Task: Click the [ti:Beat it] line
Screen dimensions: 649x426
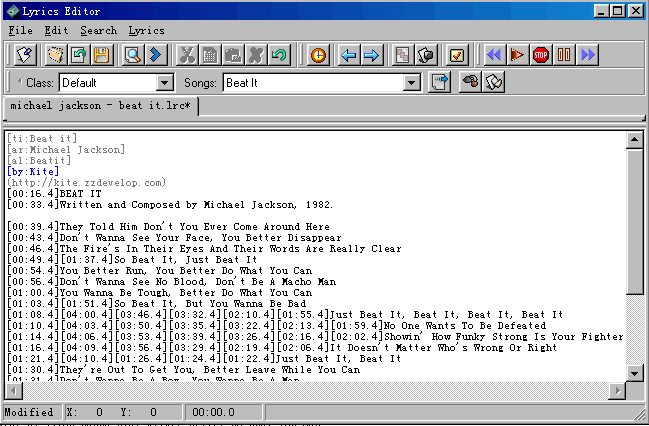Action: 42,139
